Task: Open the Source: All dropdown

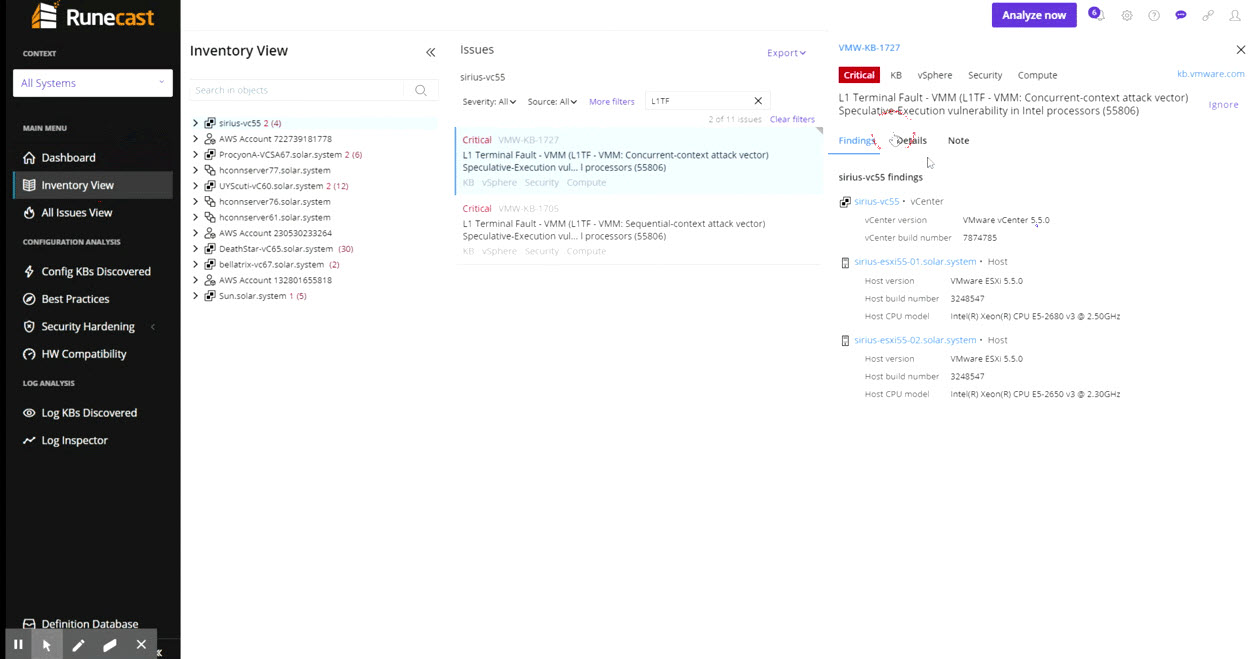Action: [552, 102]
